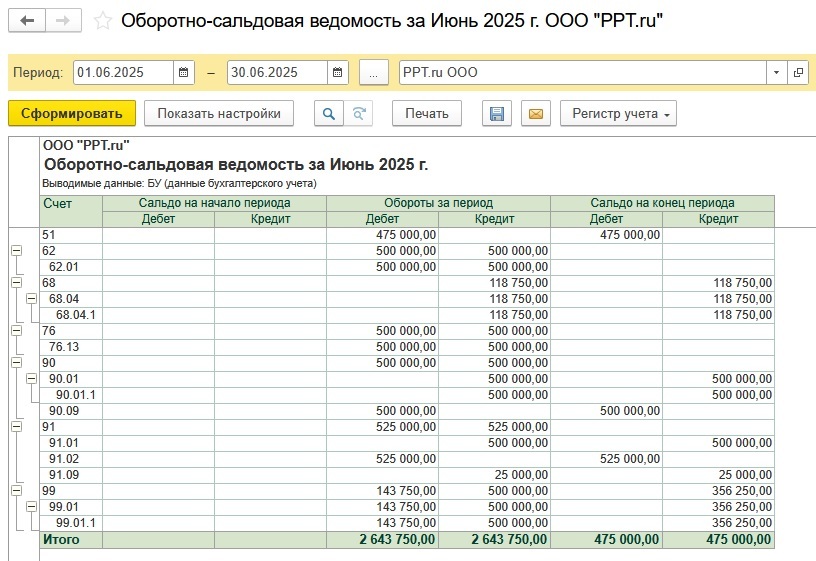Viewport: 816px width, 561px height.
Task: Collapse account 76 group
Action: [17, 330]
